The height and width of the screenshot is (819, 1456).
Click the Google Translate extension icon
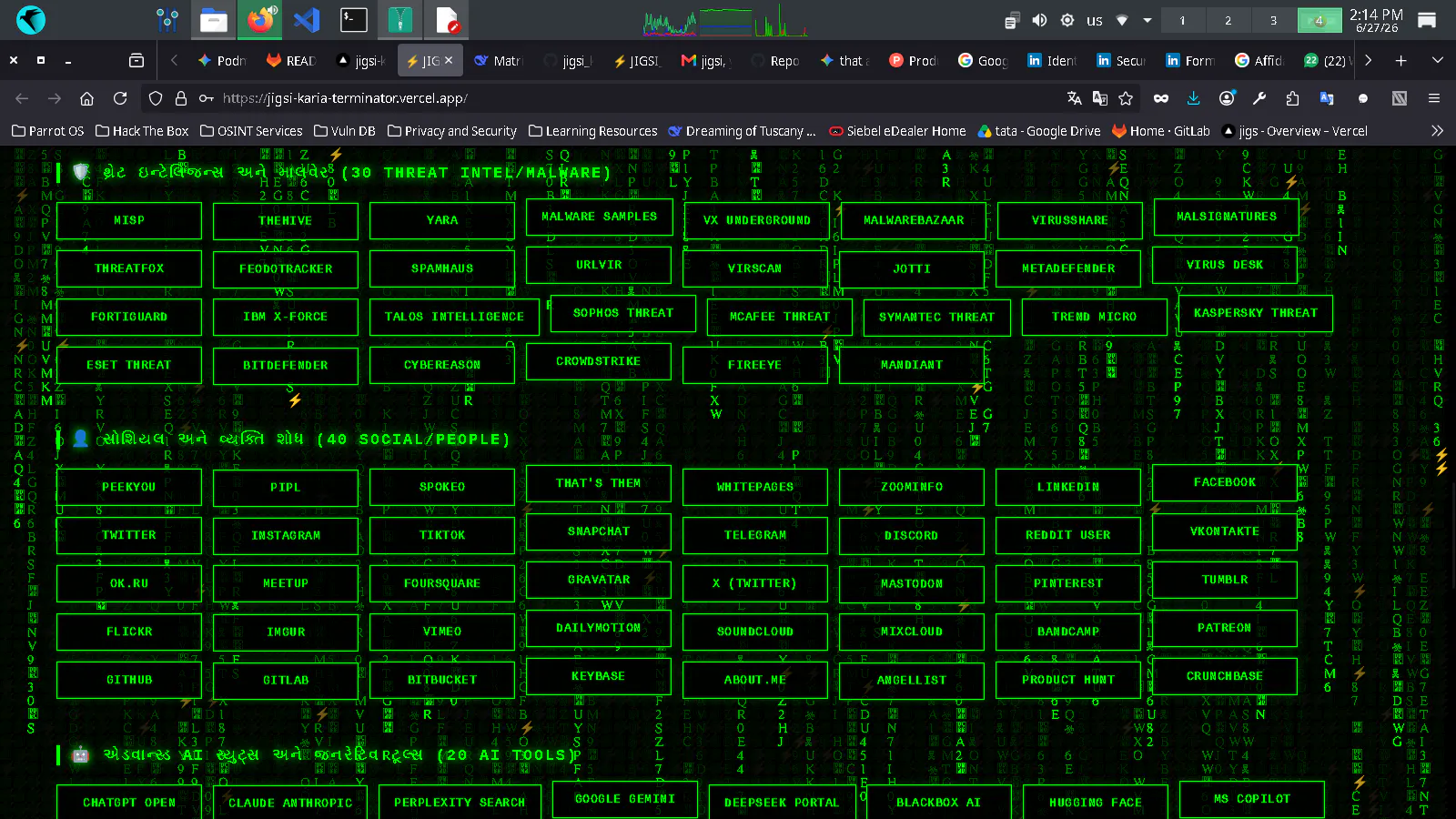1327,98
